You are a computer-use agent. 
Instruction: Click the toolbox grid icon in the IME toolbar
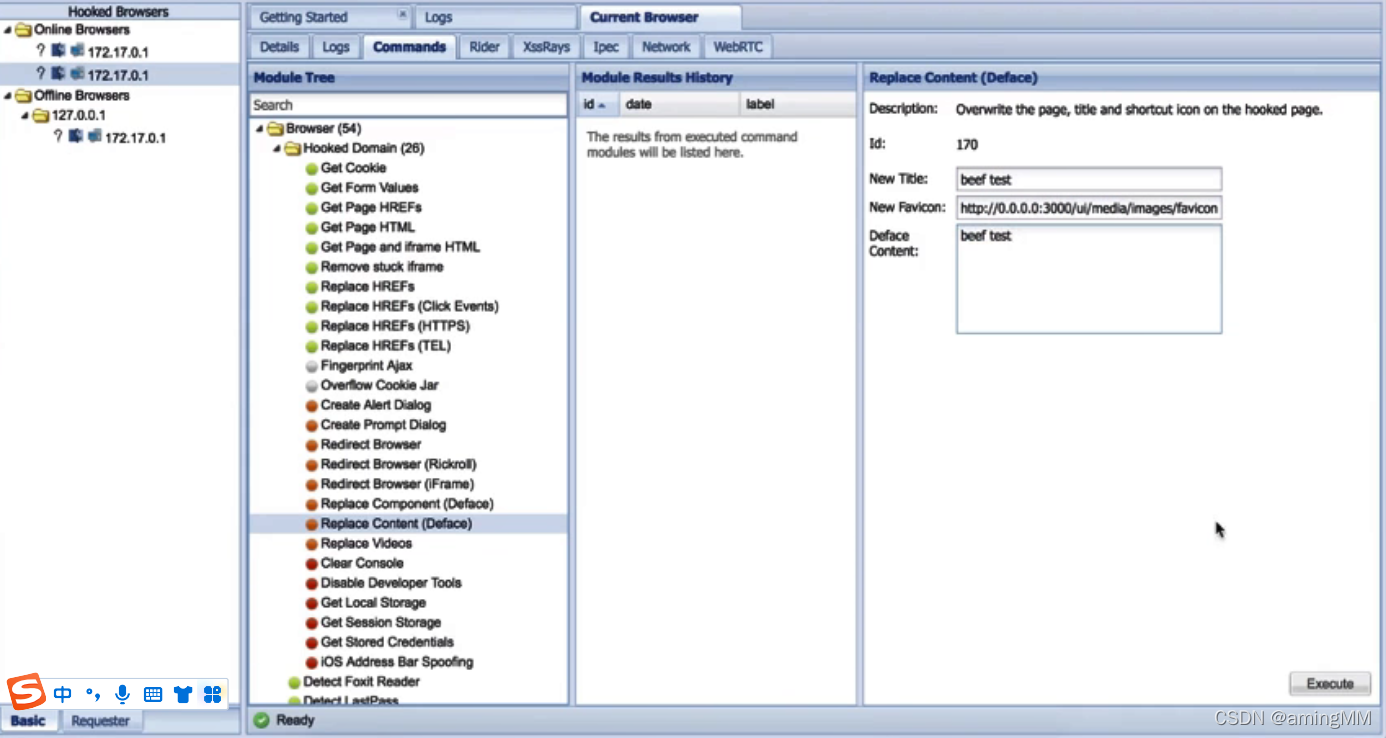coord(212,694)
